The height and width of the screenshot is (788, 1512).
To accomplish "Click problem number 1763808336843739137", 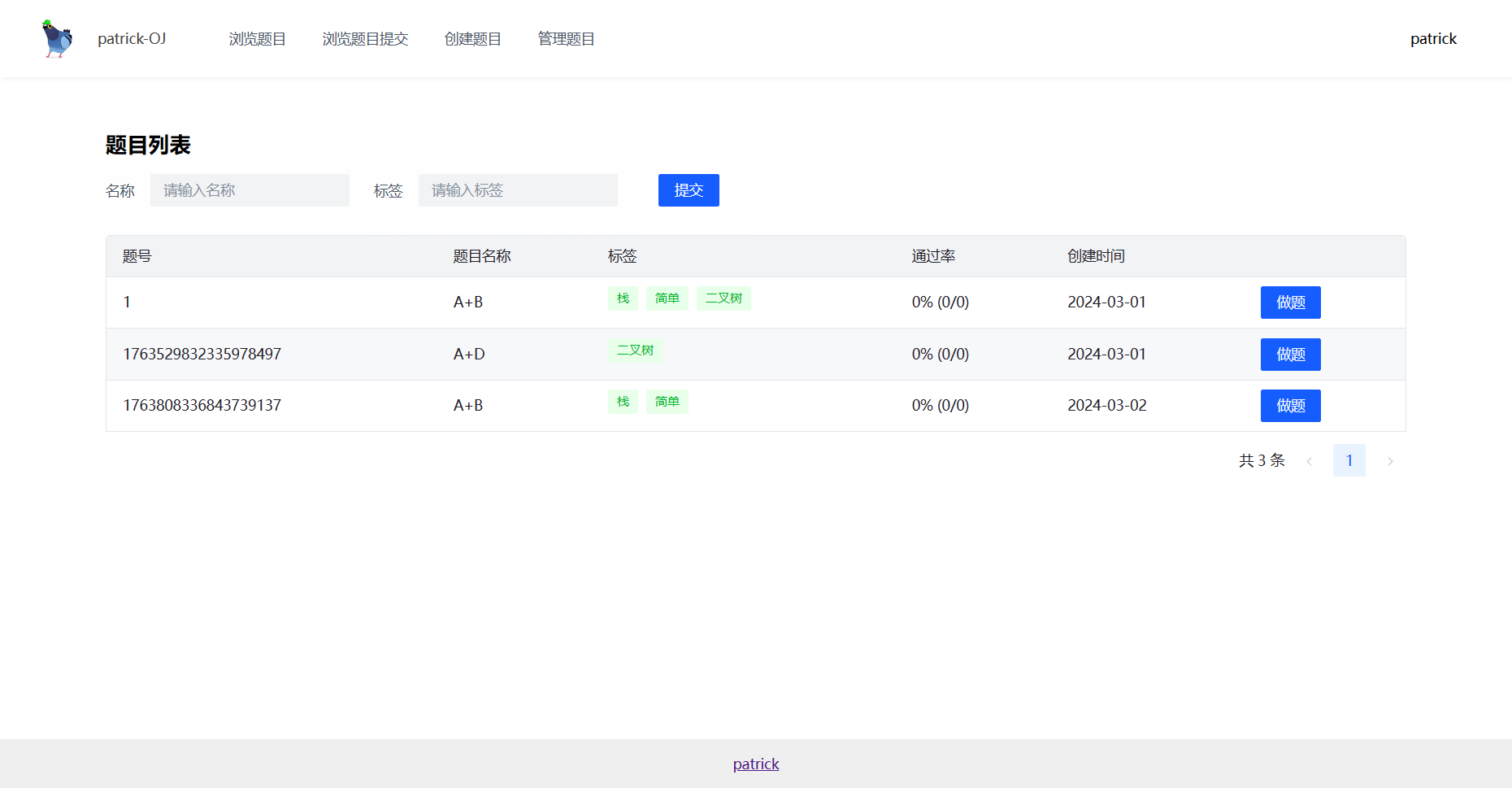I will 202,405.
